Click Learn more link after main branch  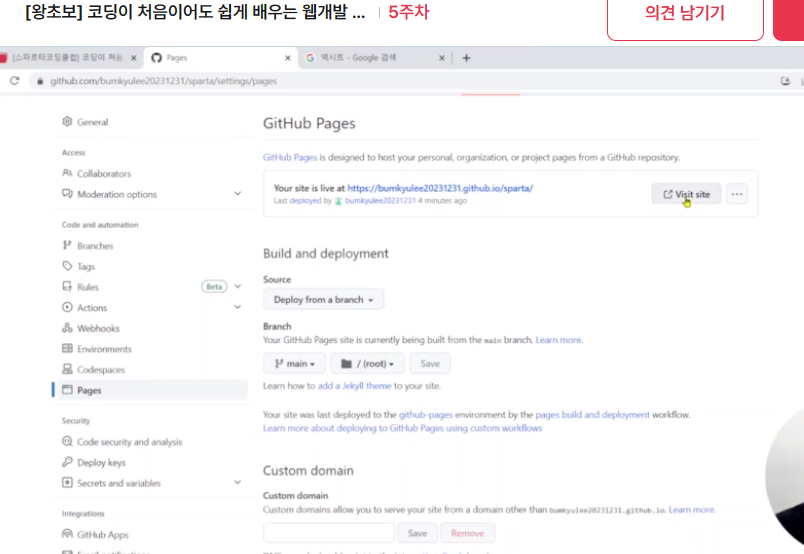(x=559, y=340)
